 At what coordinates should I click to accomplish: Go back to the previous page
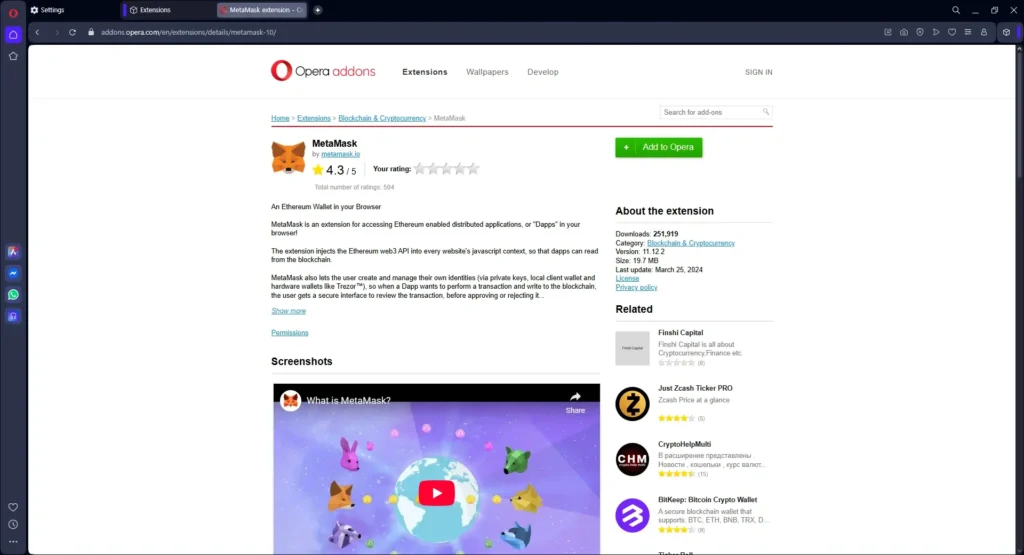click(37, 32)
